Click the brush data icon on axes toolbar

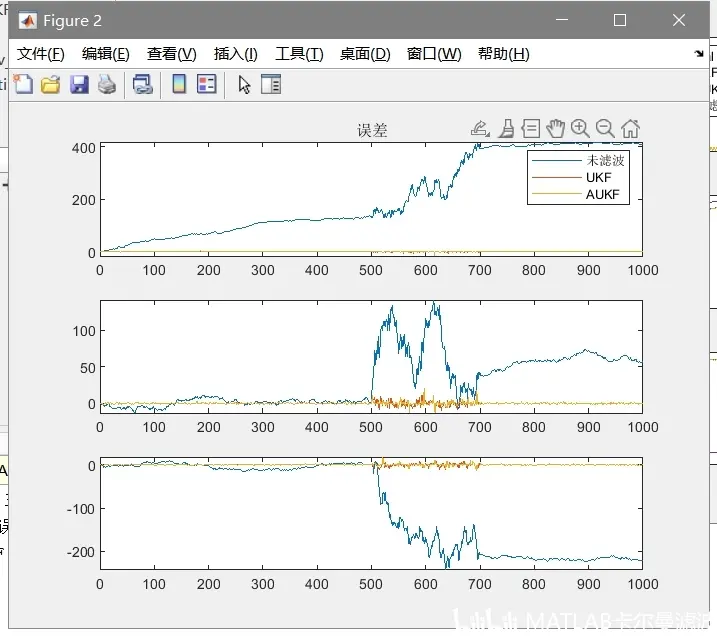pos(506,128)
